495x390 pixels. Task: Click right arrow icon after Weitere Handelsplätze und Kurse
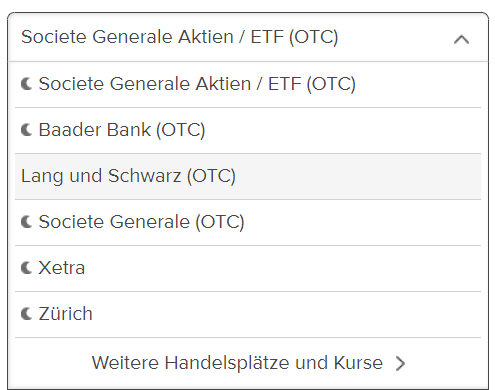(x=400, y=363)
